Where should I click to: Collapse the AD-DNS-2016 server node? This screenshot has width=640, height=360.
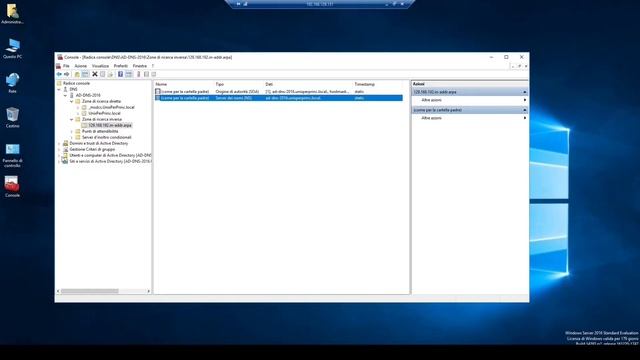pyautogui.click(x=65, y=95)
